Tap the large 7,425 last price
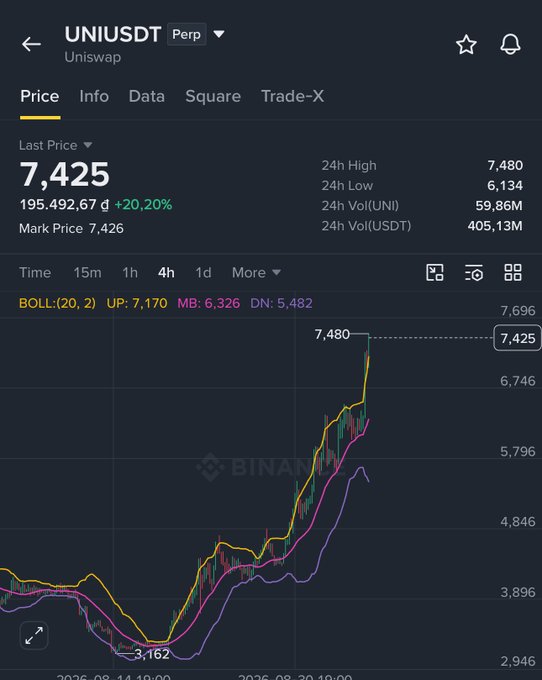The image size is (542, 680). [x=65, y=174]
